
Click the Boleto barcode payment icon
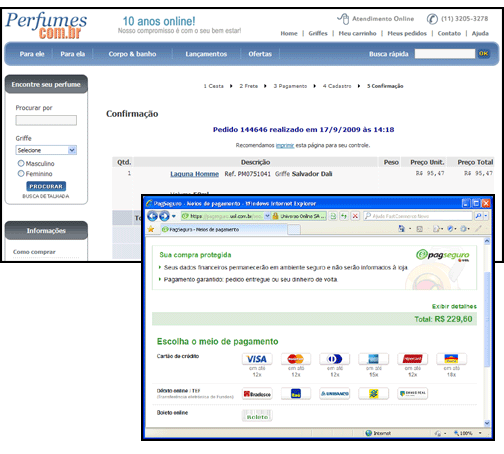257,416
